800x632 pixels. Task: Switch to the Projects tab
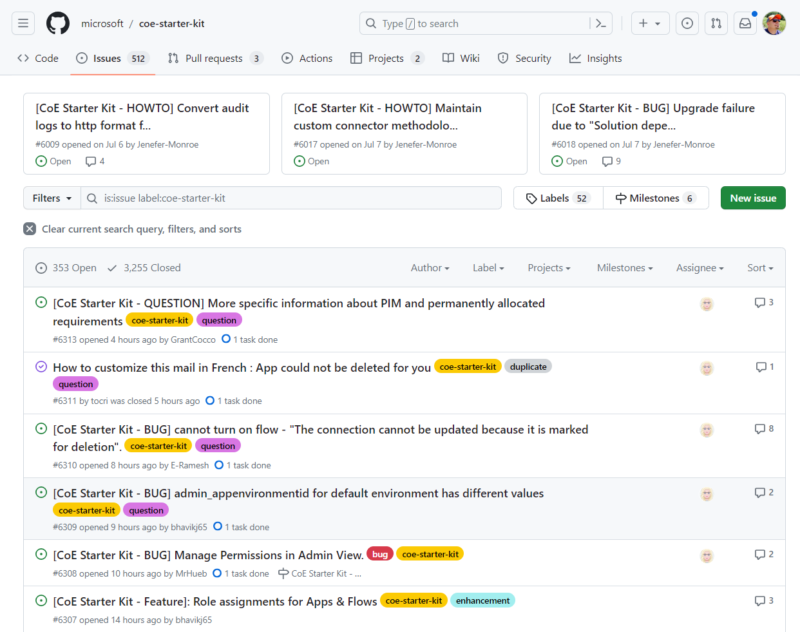[387, 58]
